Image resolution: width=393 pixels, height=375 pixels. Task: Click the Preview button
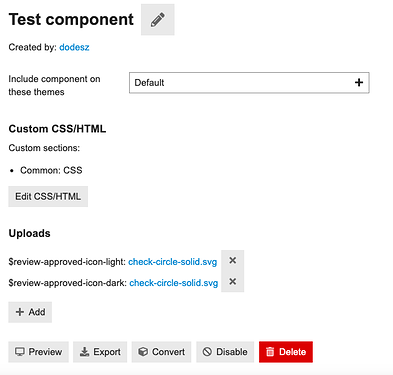pos(38,352)
